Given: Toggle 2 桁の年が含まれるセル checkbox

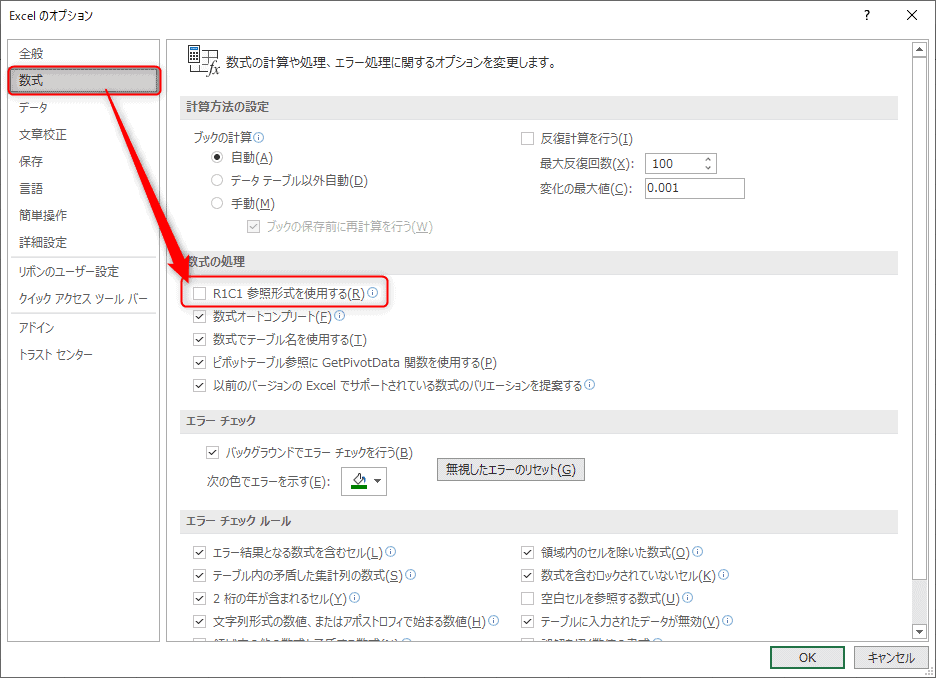Looking at the screenshot, I should click(x=199, y=599).
